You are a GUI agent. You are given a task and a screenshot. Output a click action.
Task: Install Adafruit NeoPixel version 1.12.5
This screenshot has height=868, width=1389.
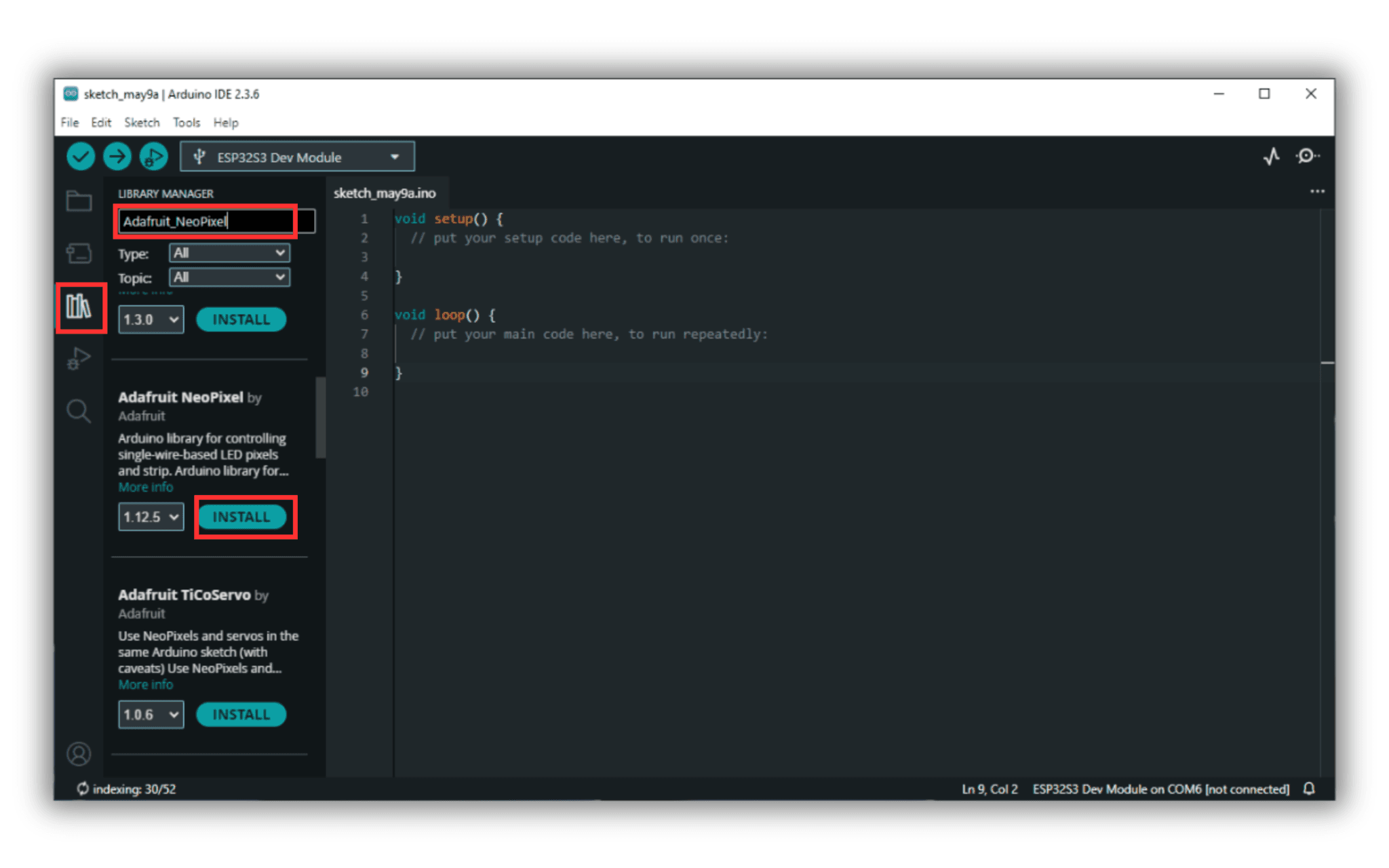tap(241, 517)
